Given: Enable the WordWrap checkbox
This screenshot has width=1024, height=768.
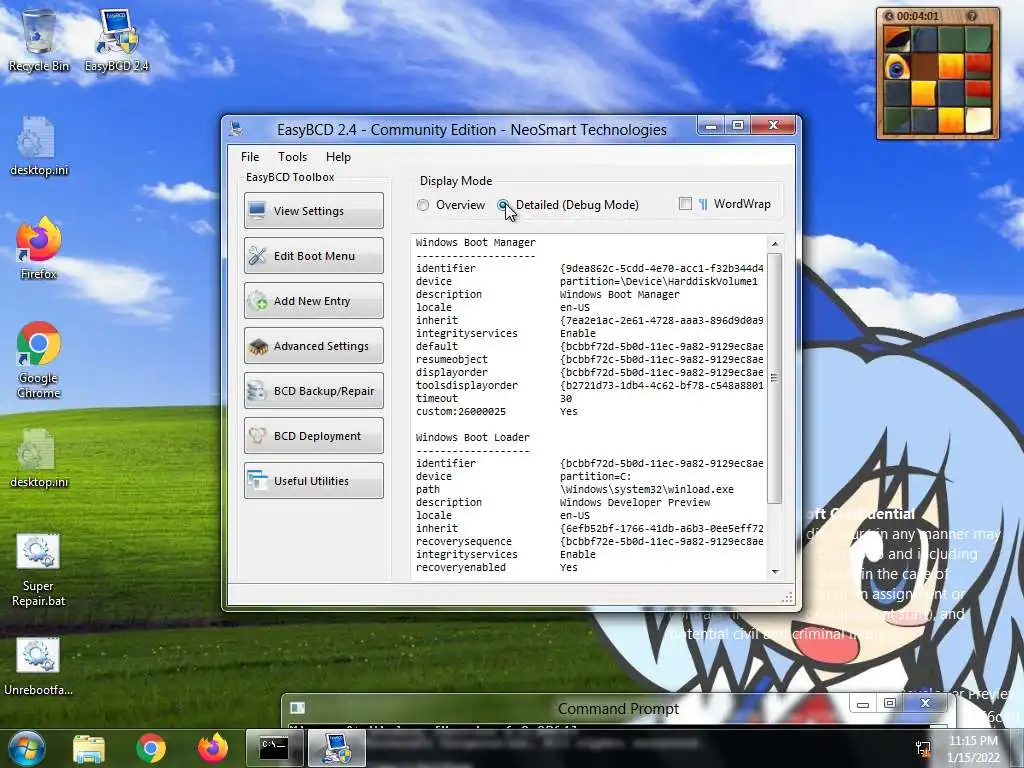Looking at the screenshot, I should coord(685,204).
